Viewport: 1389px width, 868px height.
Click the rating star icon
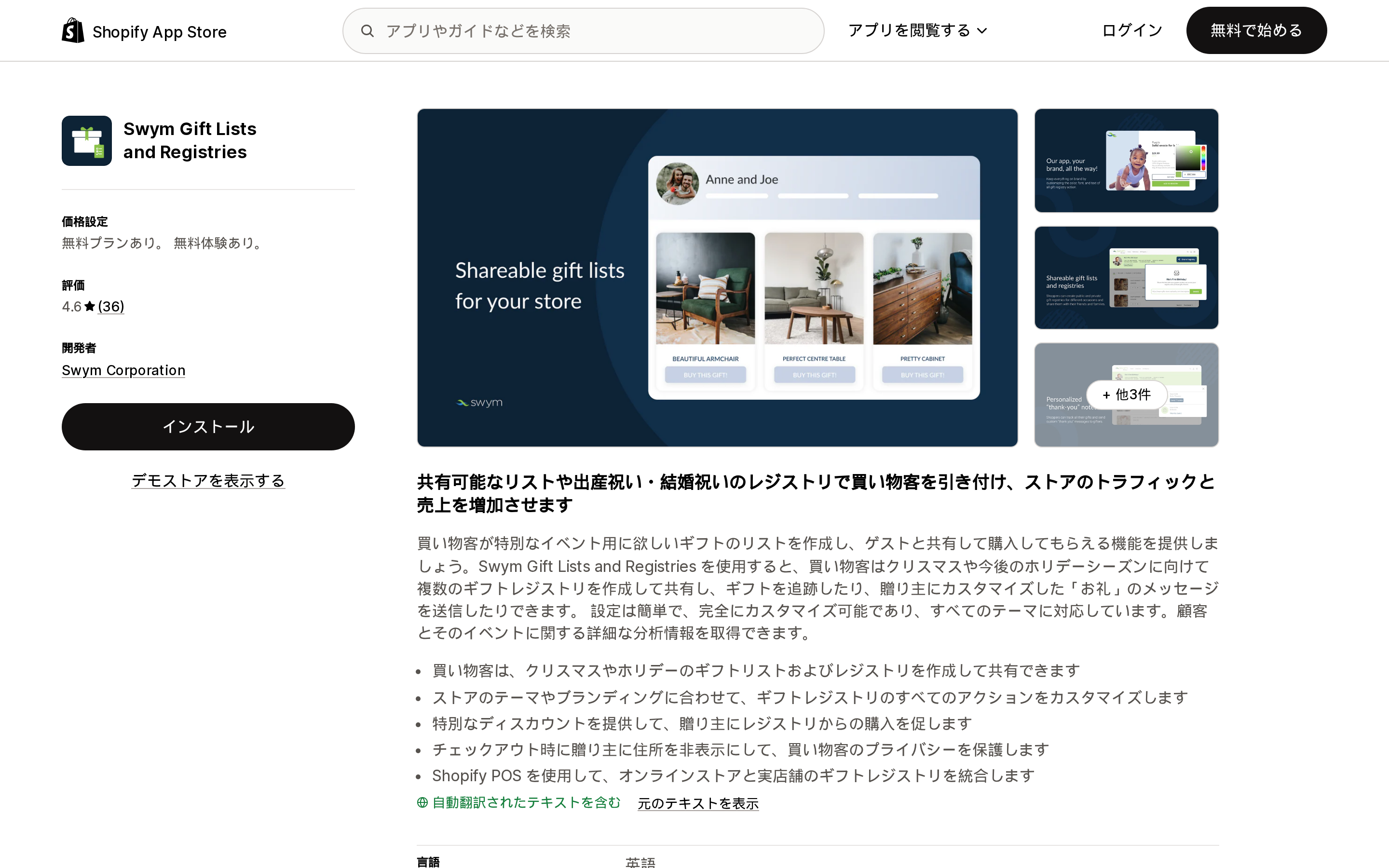90,307
